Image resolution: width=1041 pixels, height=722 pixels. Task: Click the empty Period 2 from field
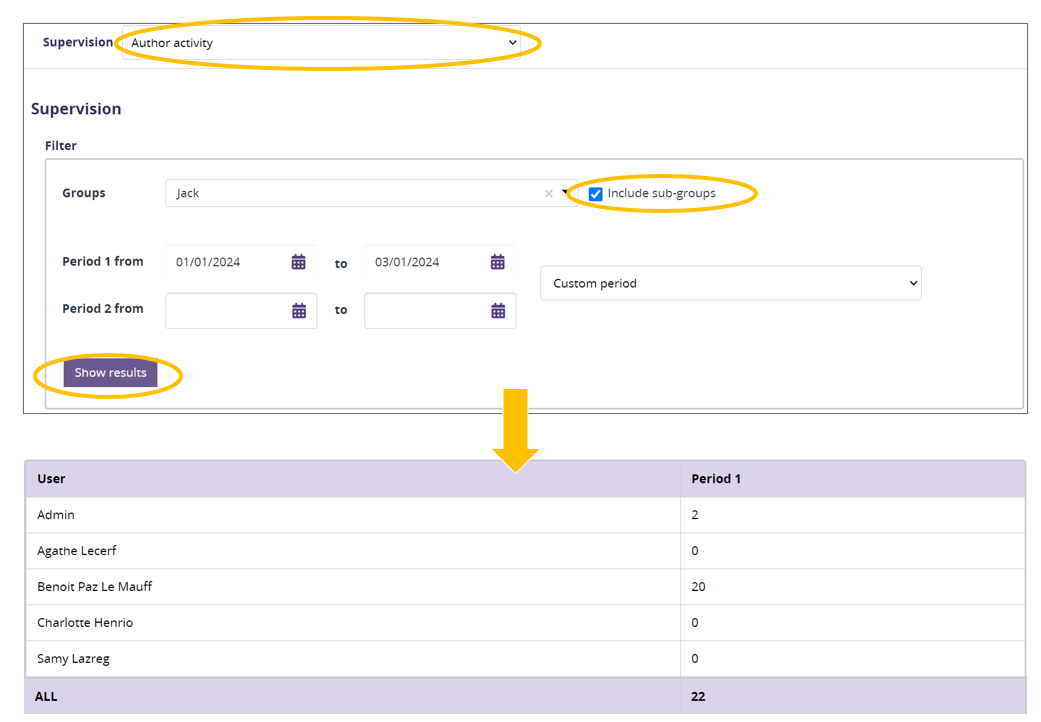point(228,311)
